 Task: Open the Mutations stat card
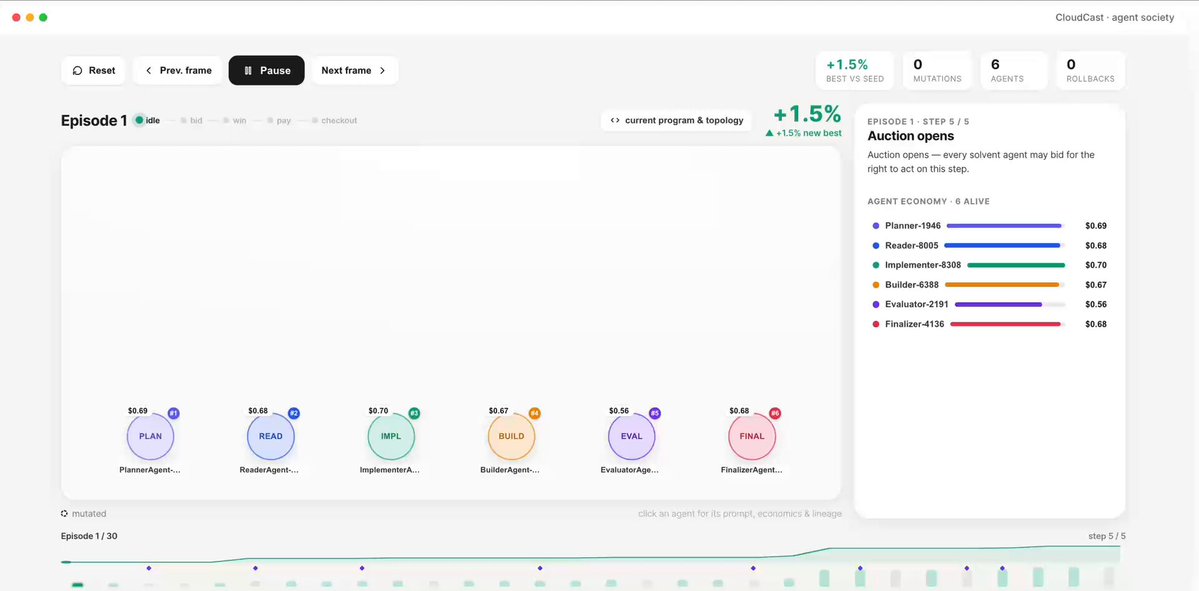pos(937,70)
